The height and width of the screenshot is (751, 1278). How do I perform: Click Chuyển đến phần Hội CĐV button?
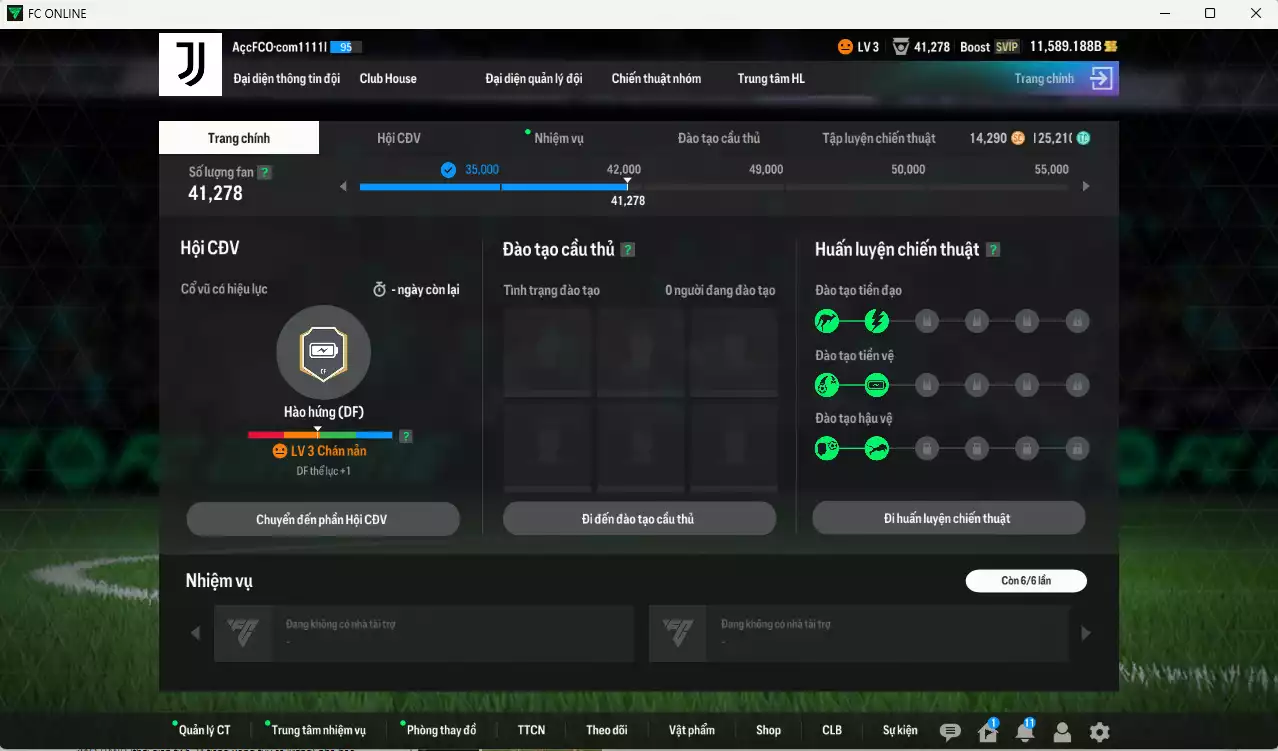[322, 519]
